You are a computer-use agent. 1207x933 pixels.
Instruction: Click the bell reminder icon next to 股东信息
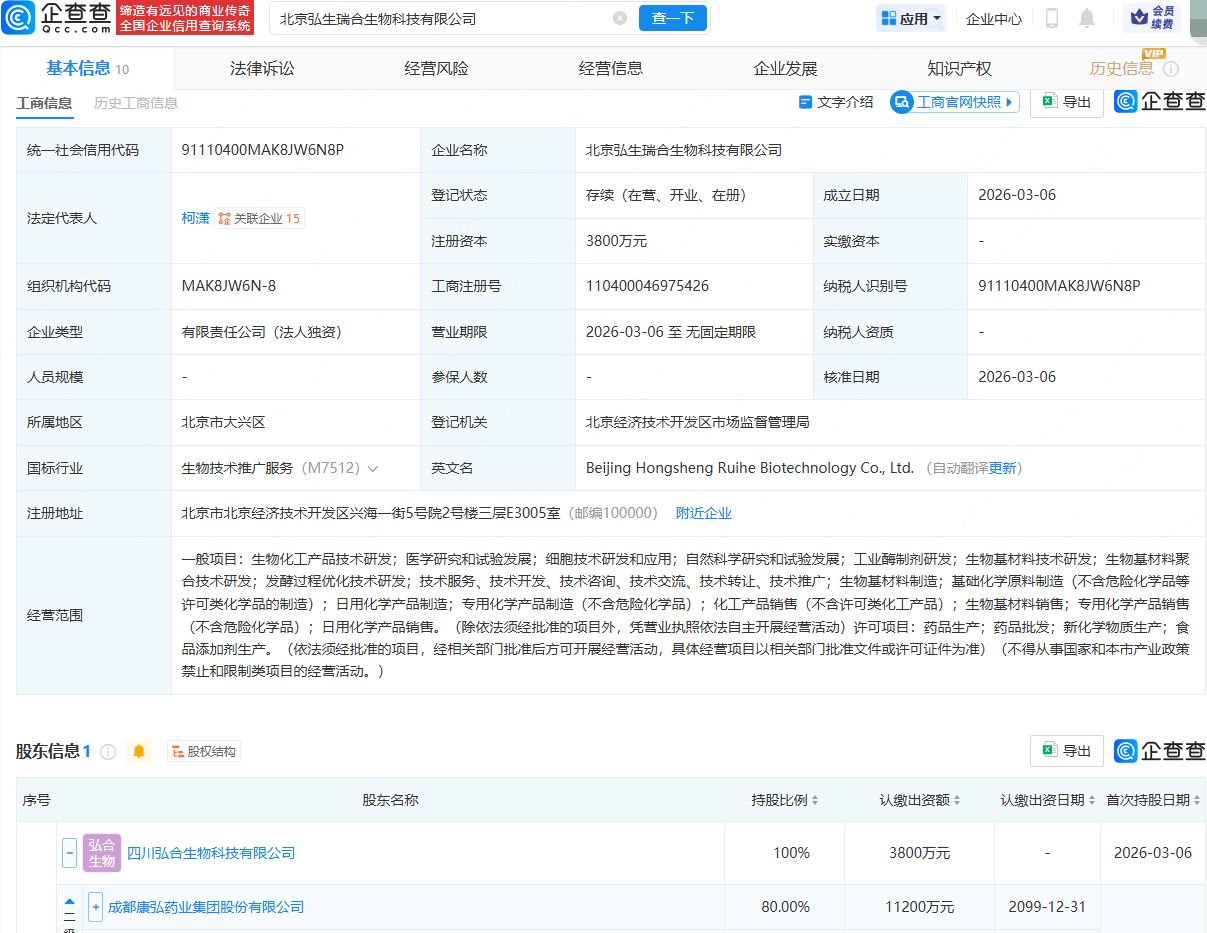(140, 751)
